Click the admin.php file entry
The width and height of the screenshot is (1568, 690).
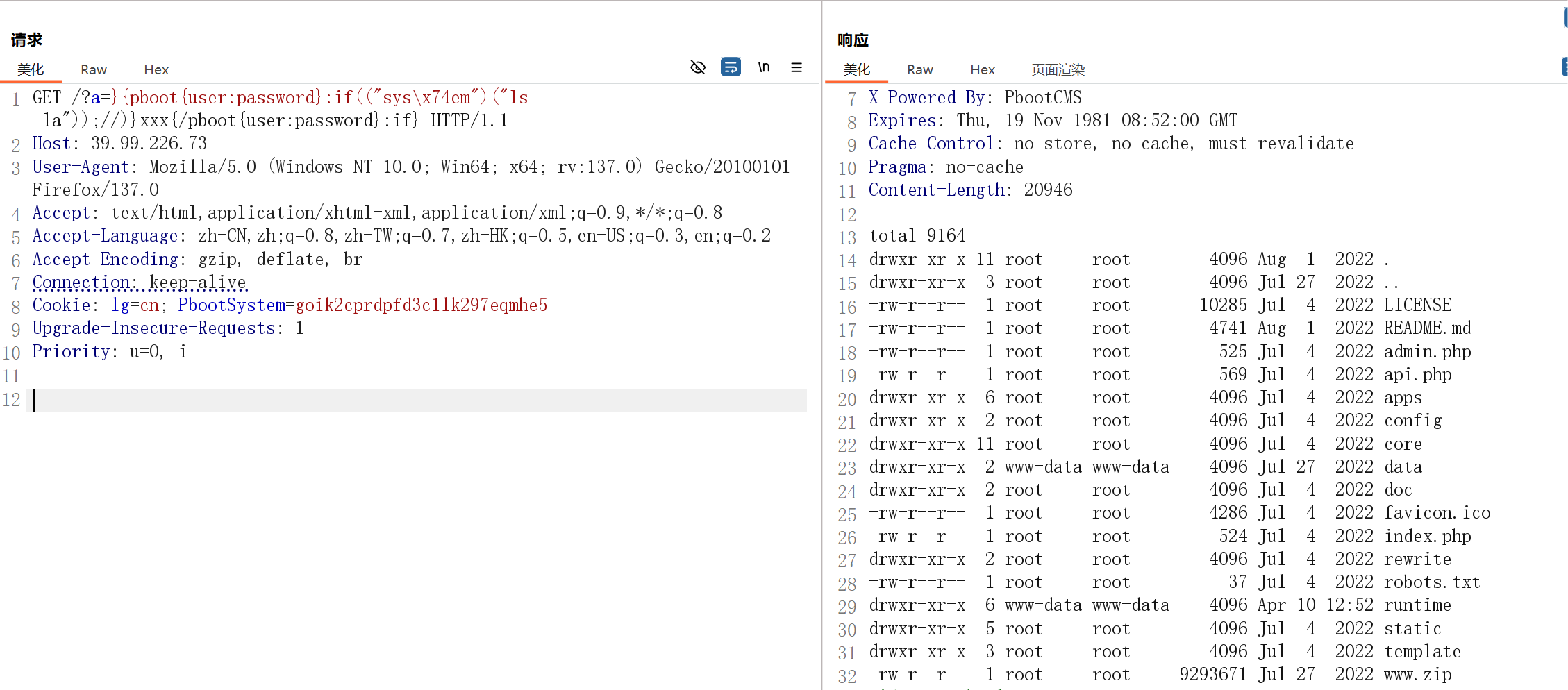click(x=1428, y=352)
